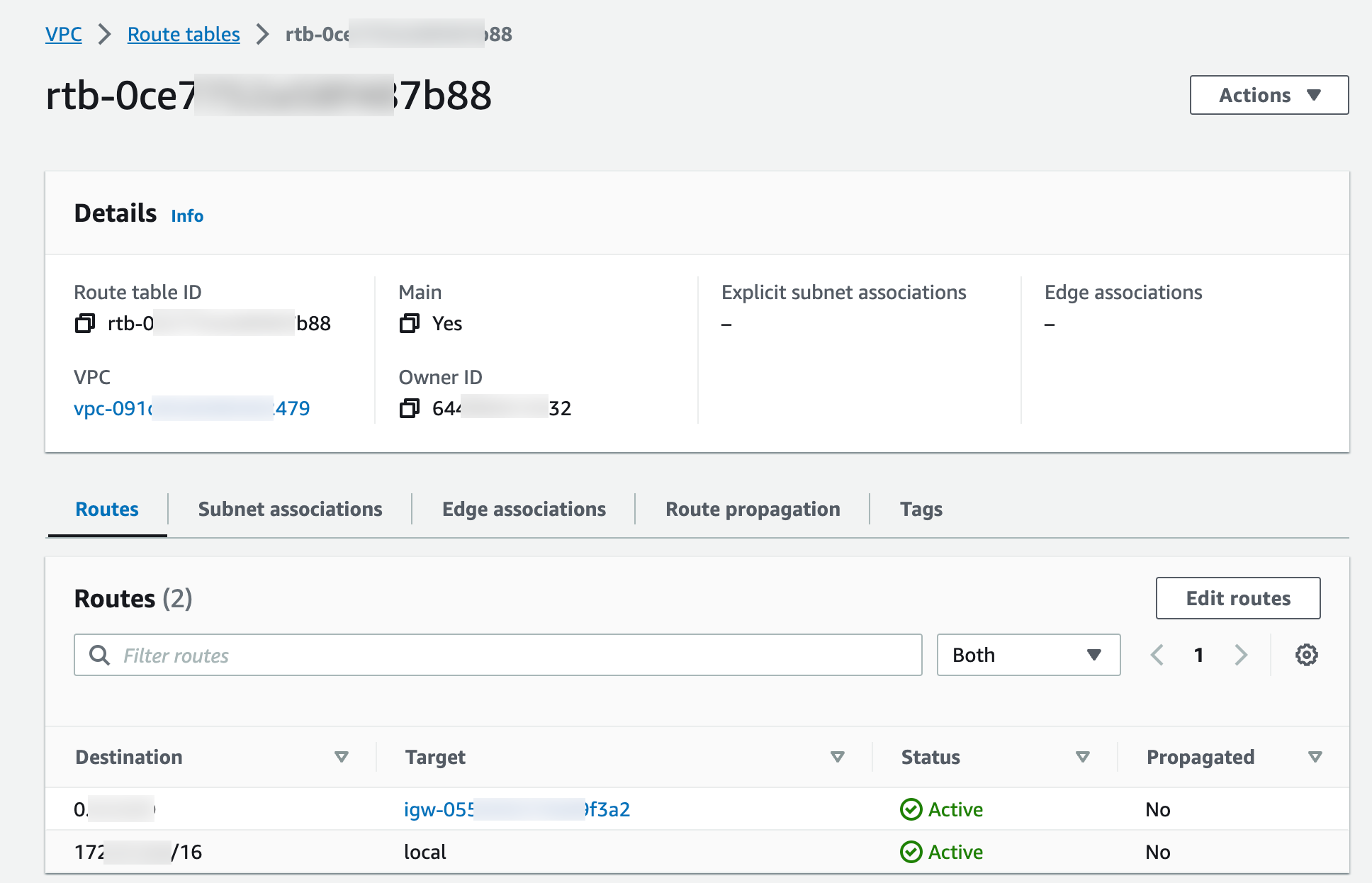This screenshot has width=1372, height=883.
Task: Open table preferences via the gear icon
Action: [x=1306, y=655]
